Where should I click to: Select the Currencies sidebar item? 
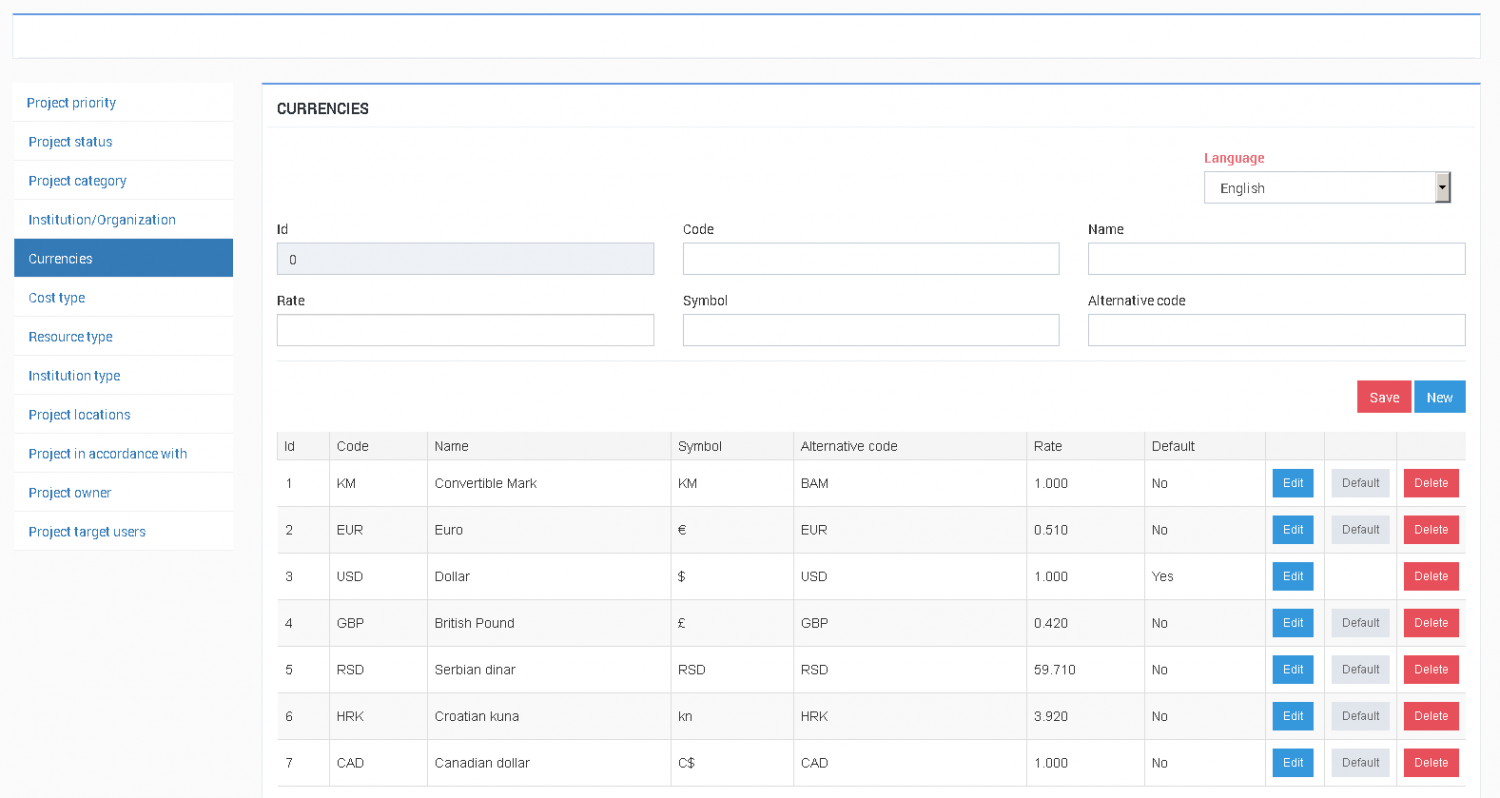pyautogui.click(x=60, y=258)
